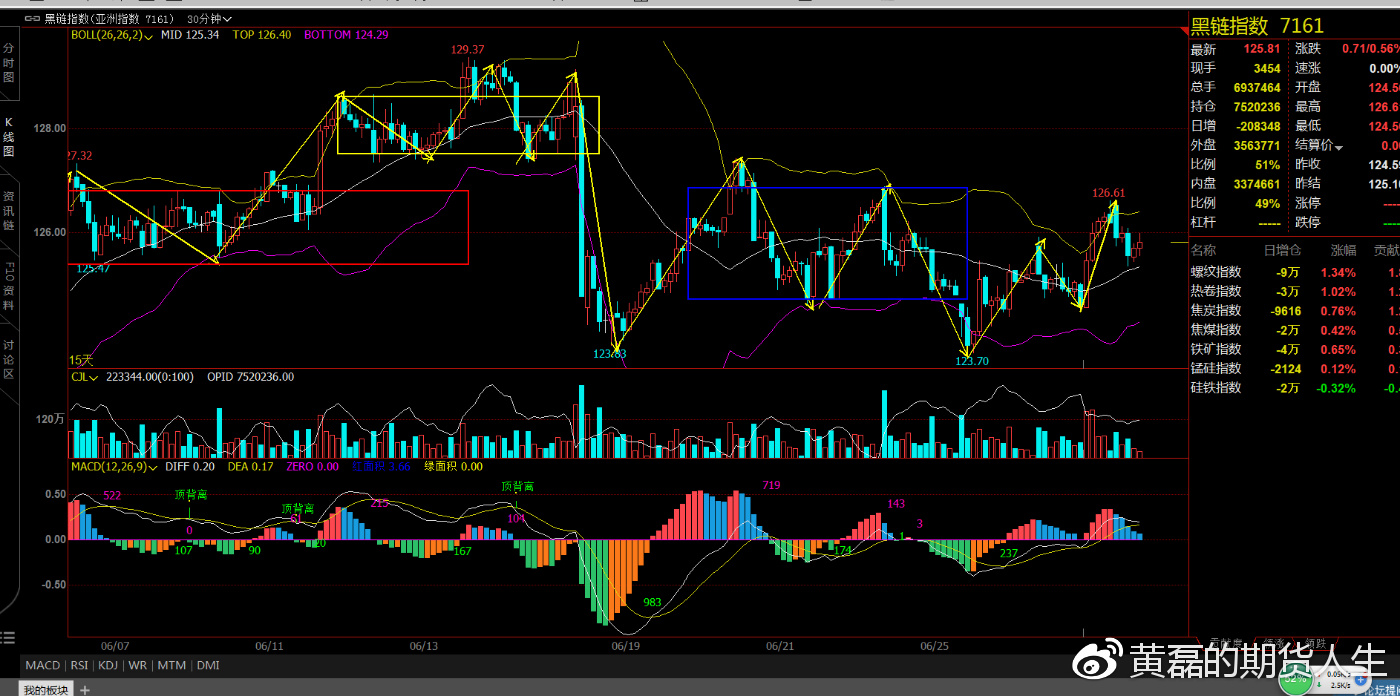
Task: Select the 分时图 sidebar tab
Action: (9, 62)
